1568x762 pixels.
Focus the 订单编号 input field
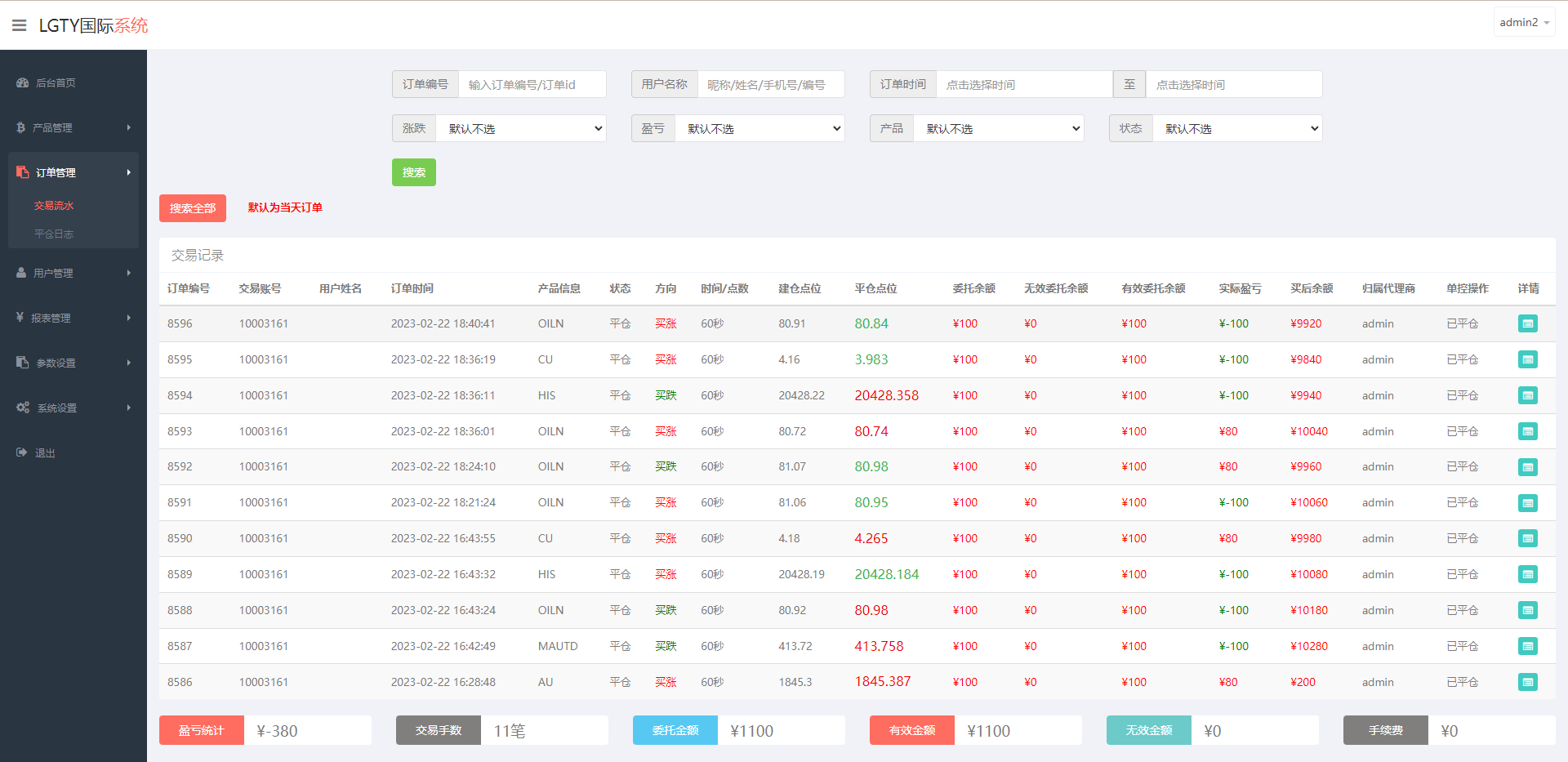532,84
